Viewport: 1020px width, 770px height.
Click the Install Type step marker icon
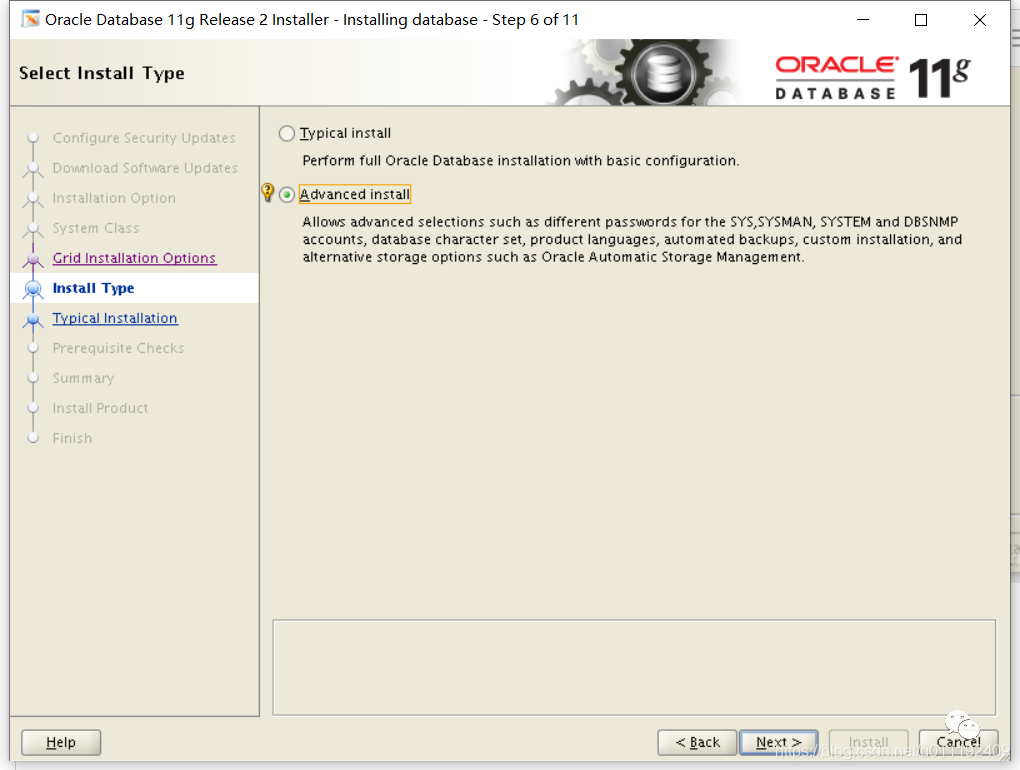coord(33,288)
